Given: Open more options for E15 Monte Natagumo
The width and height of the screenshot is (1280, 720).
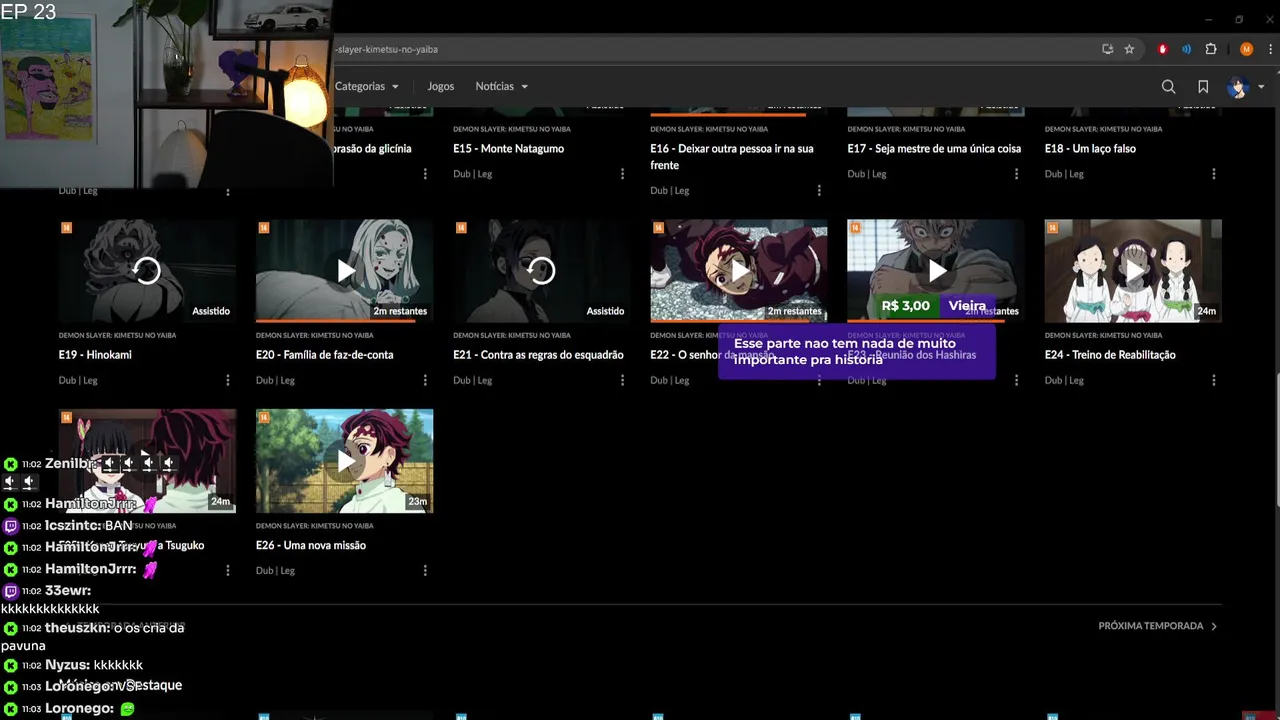Looking at the screenshot, I should (x=622, y=174).
